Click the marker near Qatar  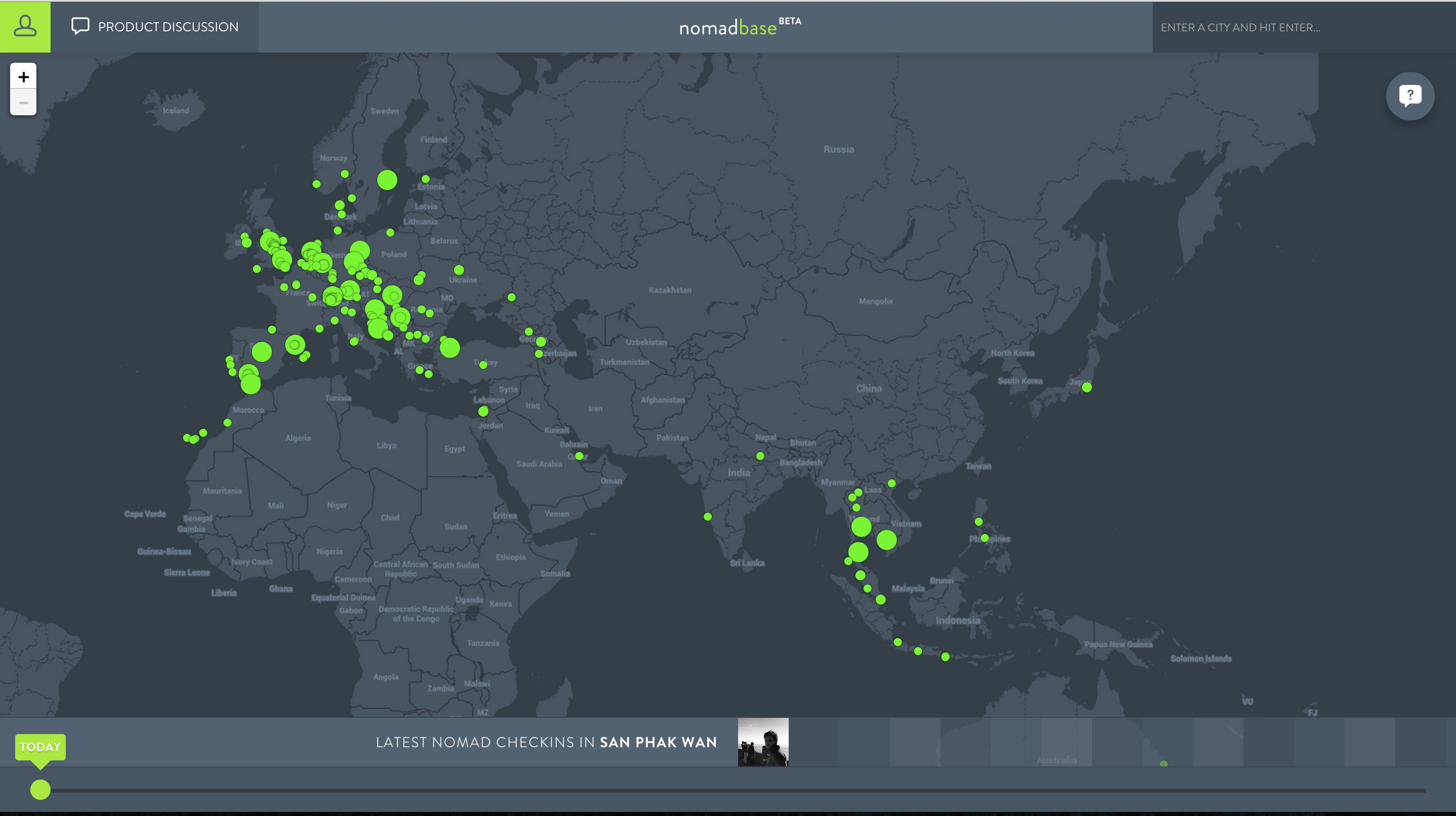[x=579, y=456]
